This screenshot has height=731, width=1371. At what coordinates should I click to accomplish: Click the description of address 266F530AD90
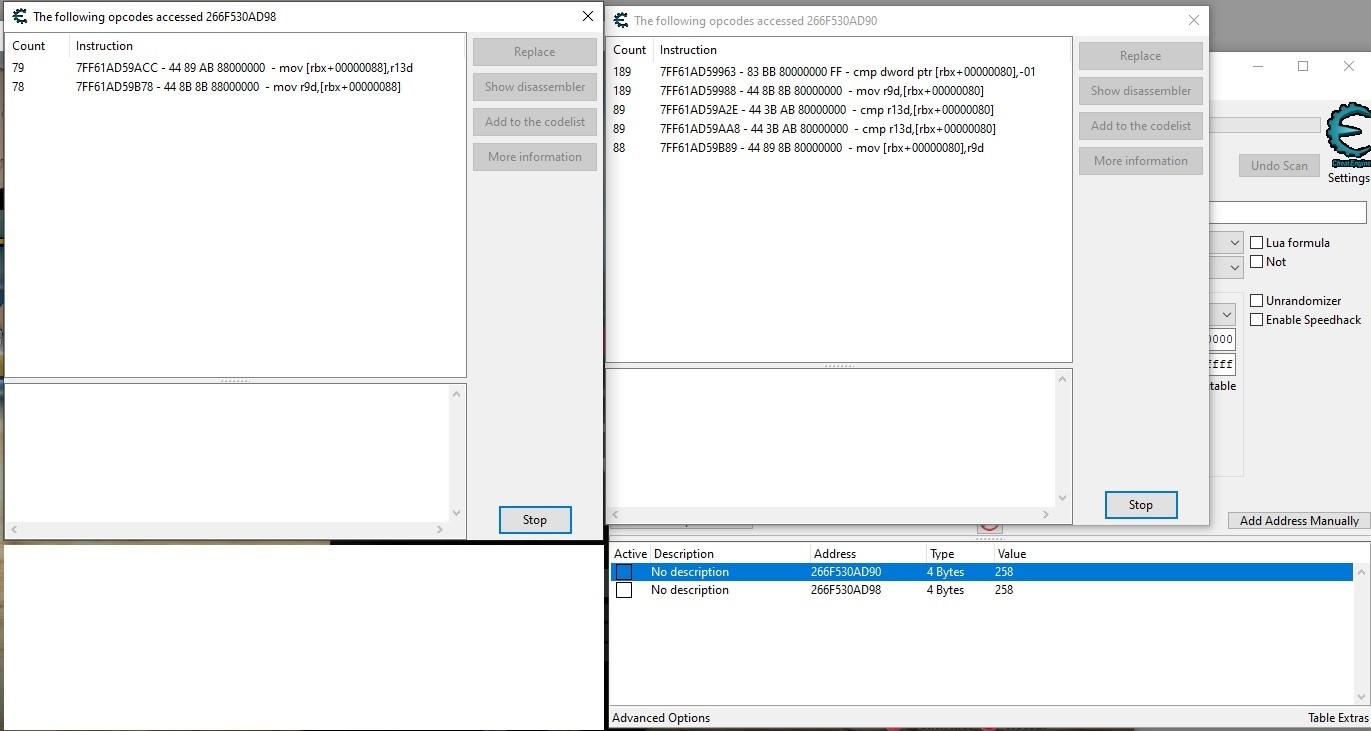pos(690,572)
